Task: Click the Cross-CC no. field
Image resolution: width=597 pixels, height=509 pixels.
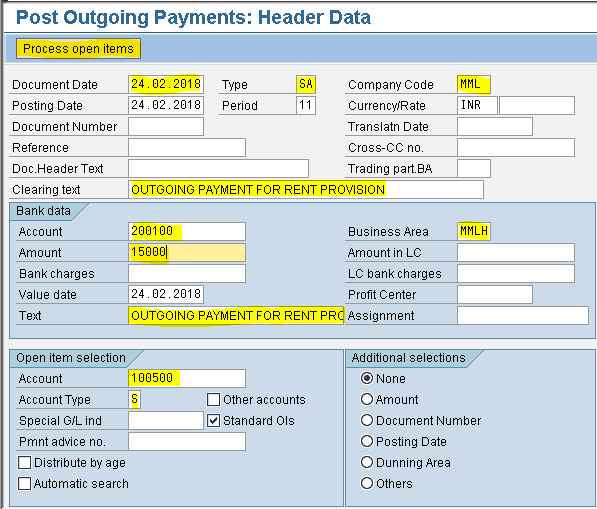Action: [x=516, y=147]
